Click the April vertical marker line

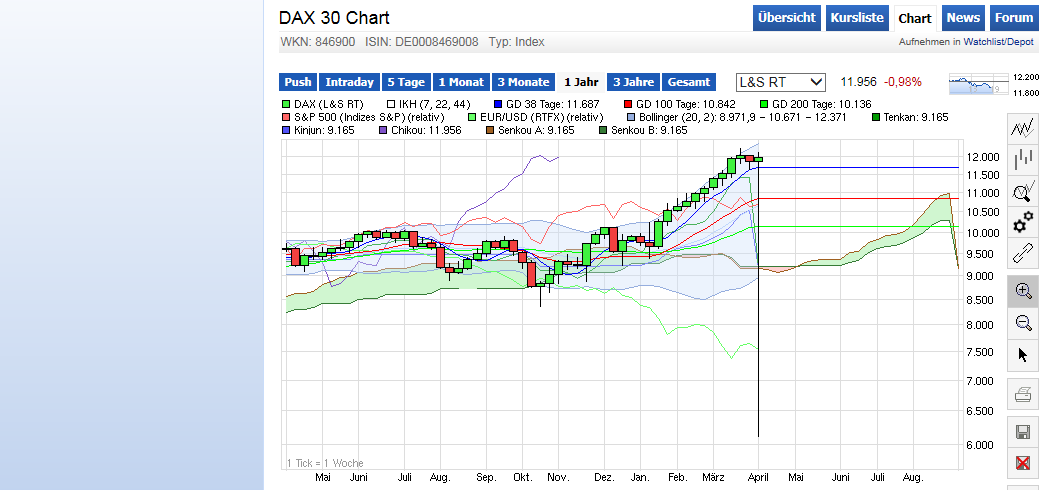coord(759,300)
